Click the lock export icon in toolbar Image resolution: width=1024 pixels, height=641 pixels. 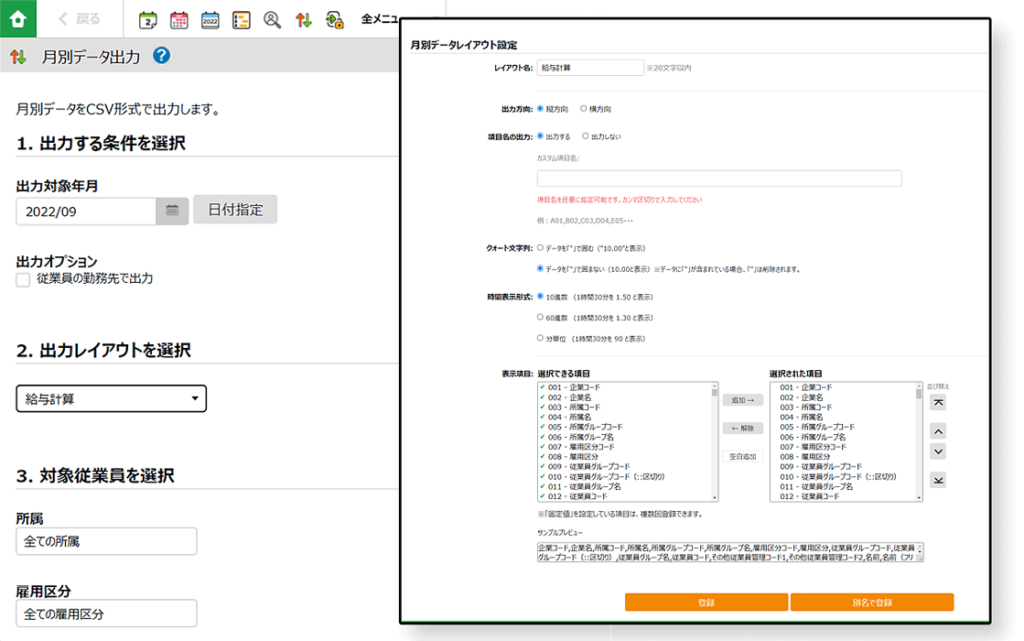coord(335,19)
